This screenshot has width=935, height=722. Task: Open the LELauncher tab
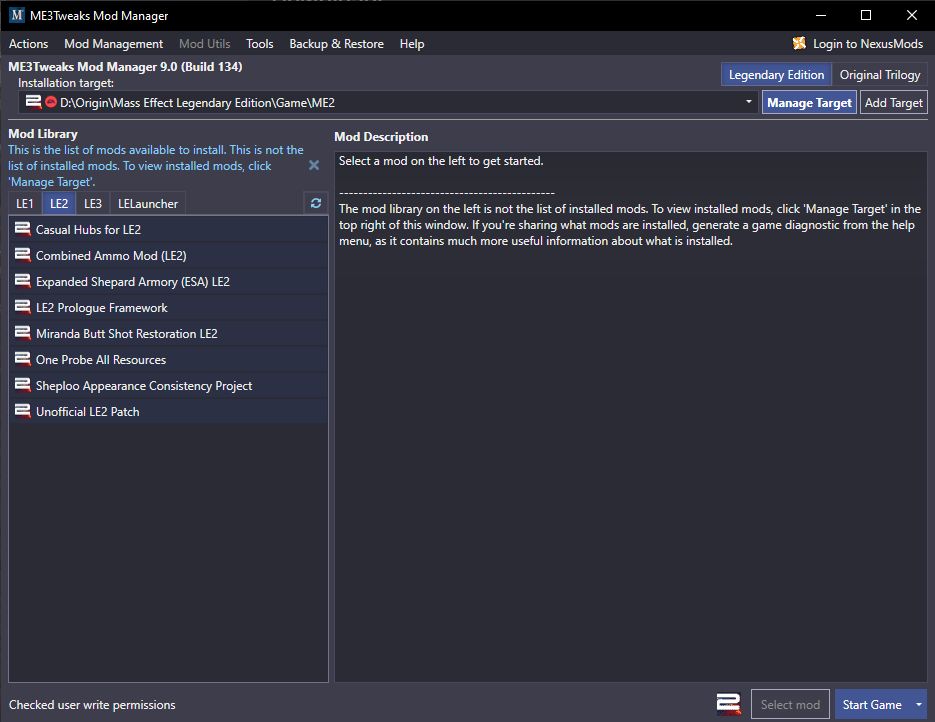(148, 203)
